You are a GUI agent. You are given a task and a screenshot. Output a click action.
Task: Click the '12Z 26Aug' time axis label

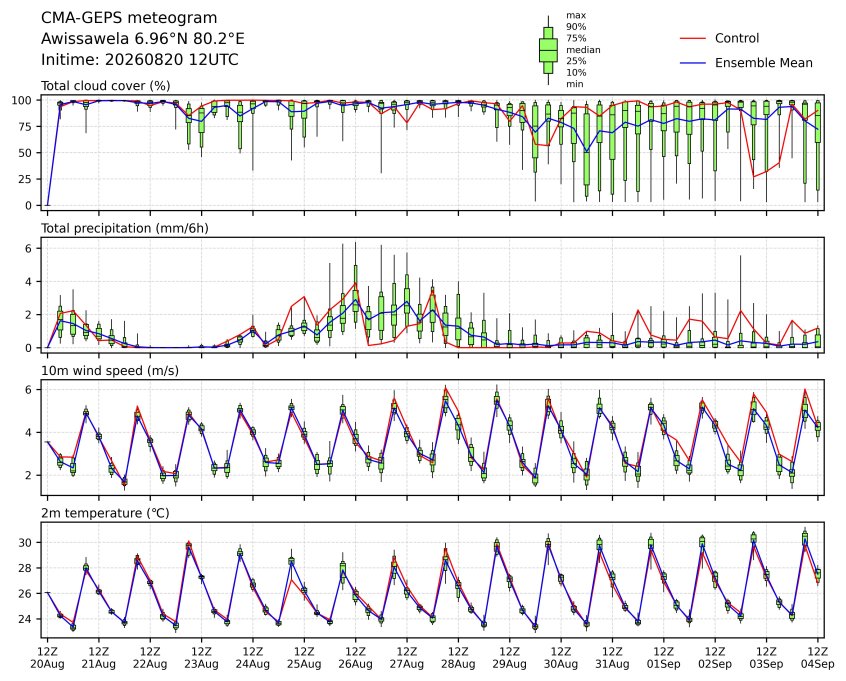pyautogui.click(x=356, y=658)
